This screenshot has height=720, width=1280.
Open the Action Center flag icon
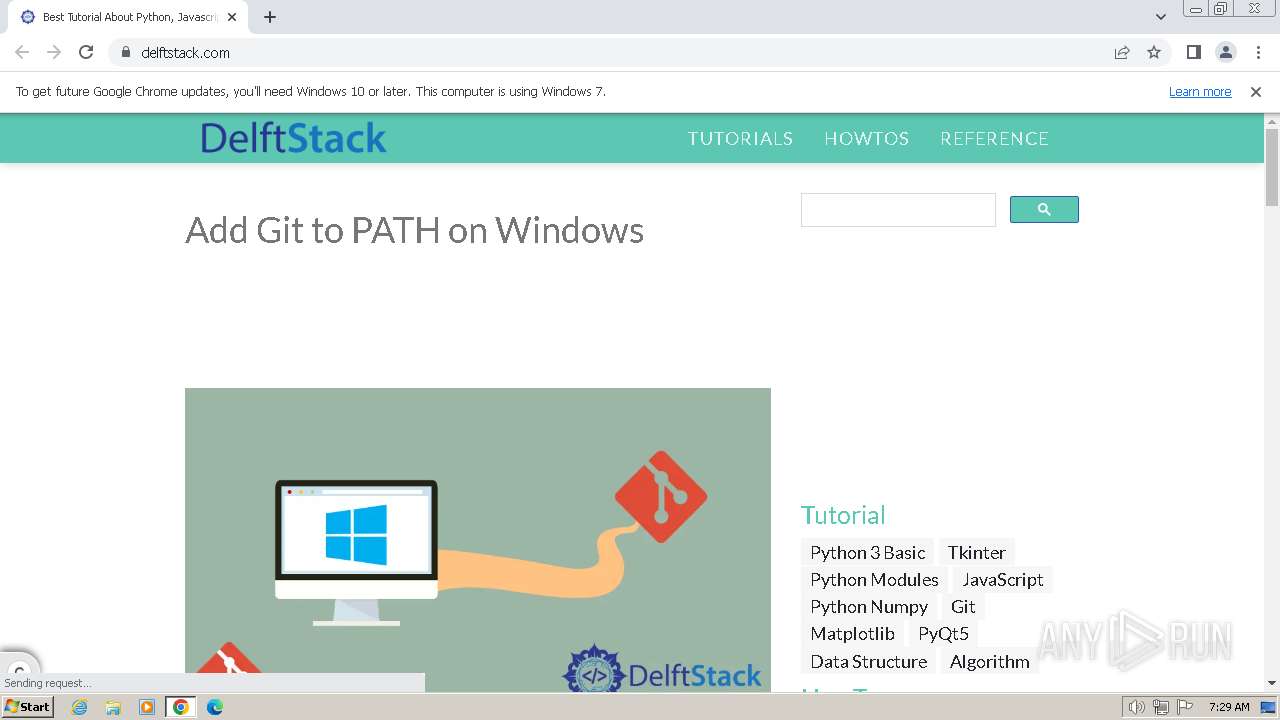[1185, 707]
